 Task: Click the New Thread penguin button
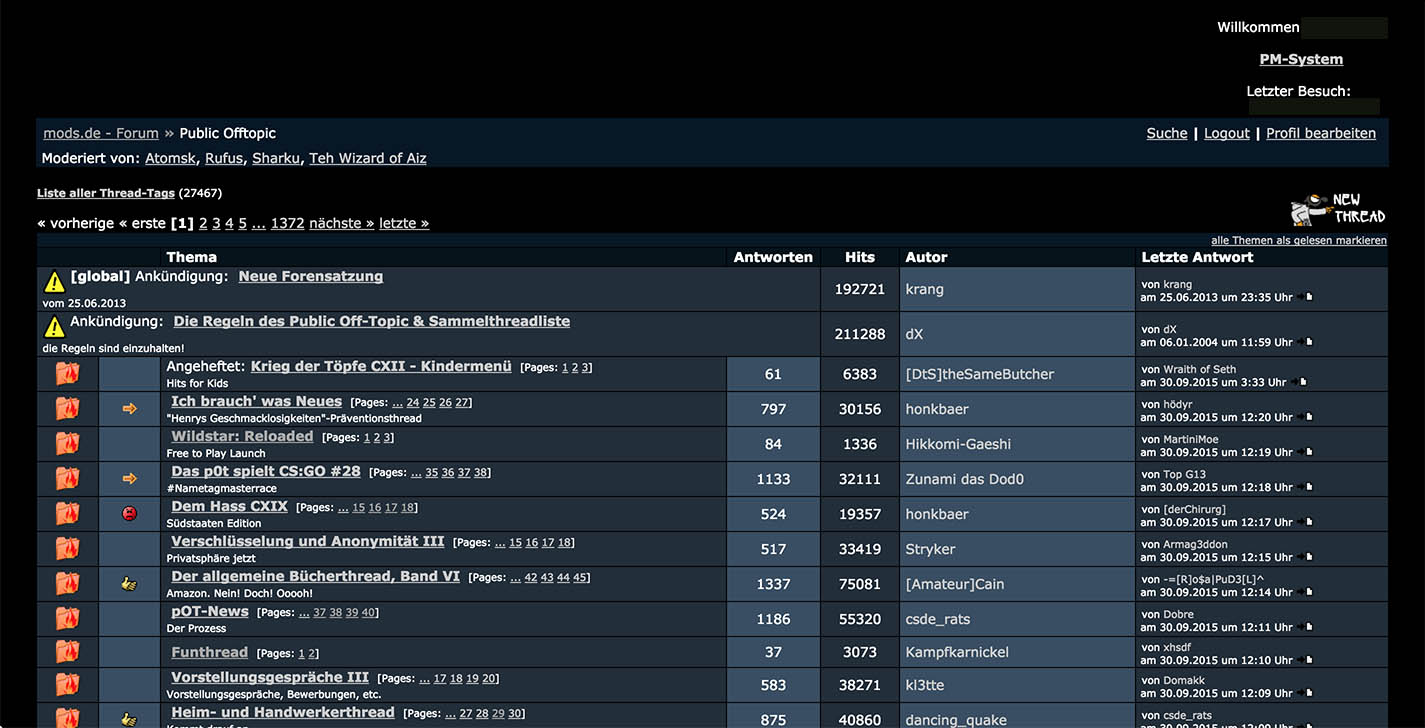point(1338,209)
